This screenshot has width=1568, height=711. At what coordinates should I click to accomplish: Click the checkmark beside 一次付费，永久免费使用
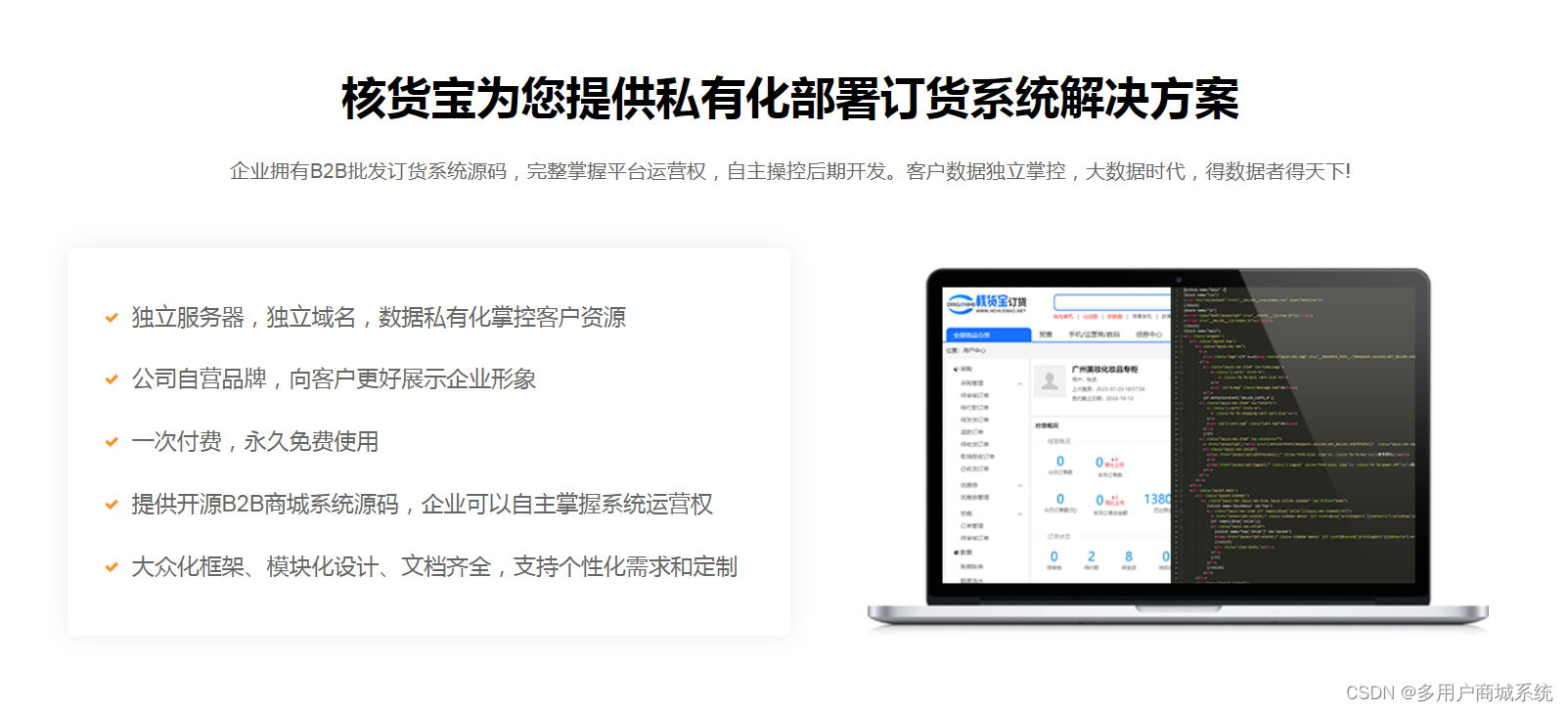click(112, 442)
